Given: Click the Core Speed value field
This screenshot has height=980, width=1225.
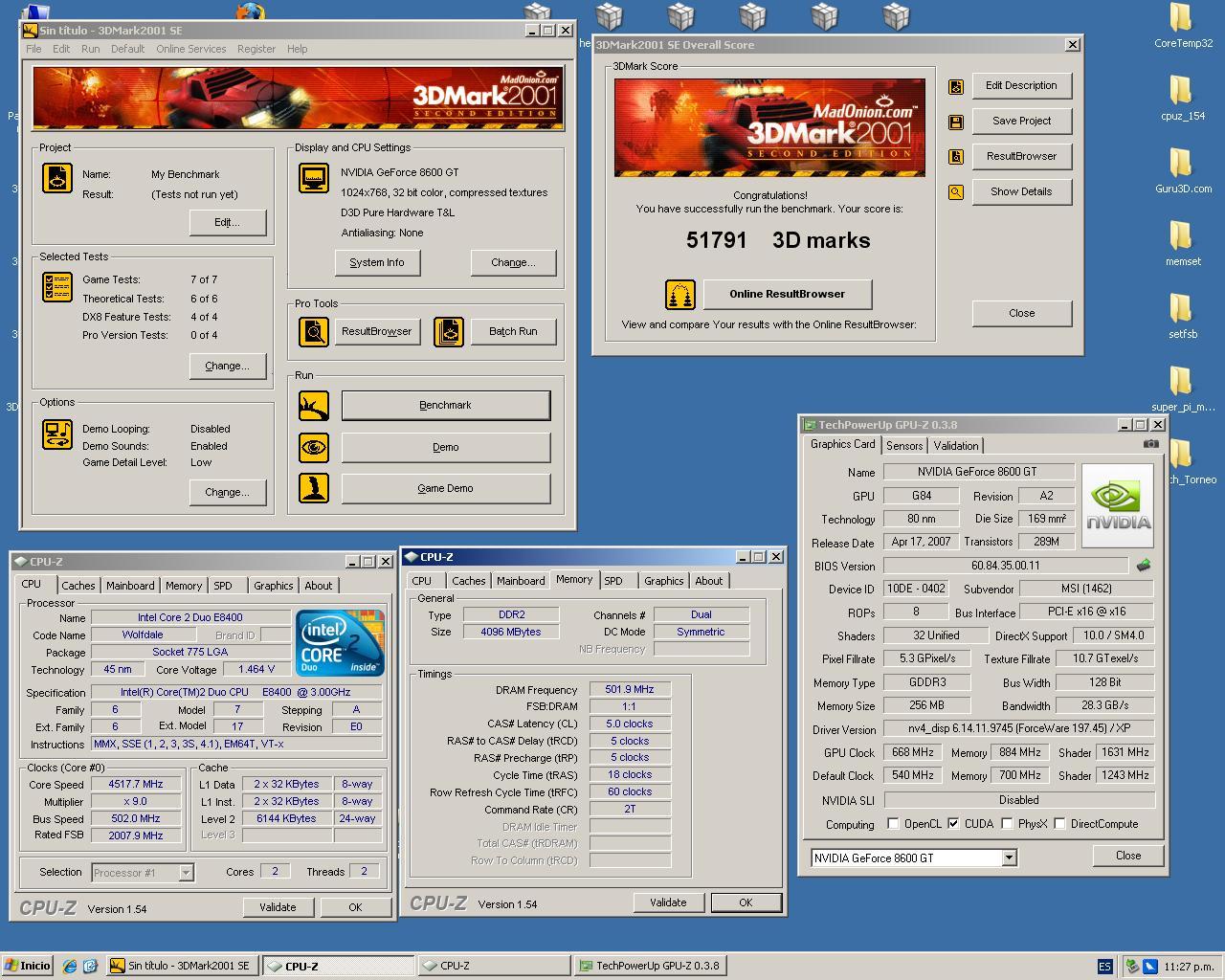Looking at the screenshot, I should [136, 785].
